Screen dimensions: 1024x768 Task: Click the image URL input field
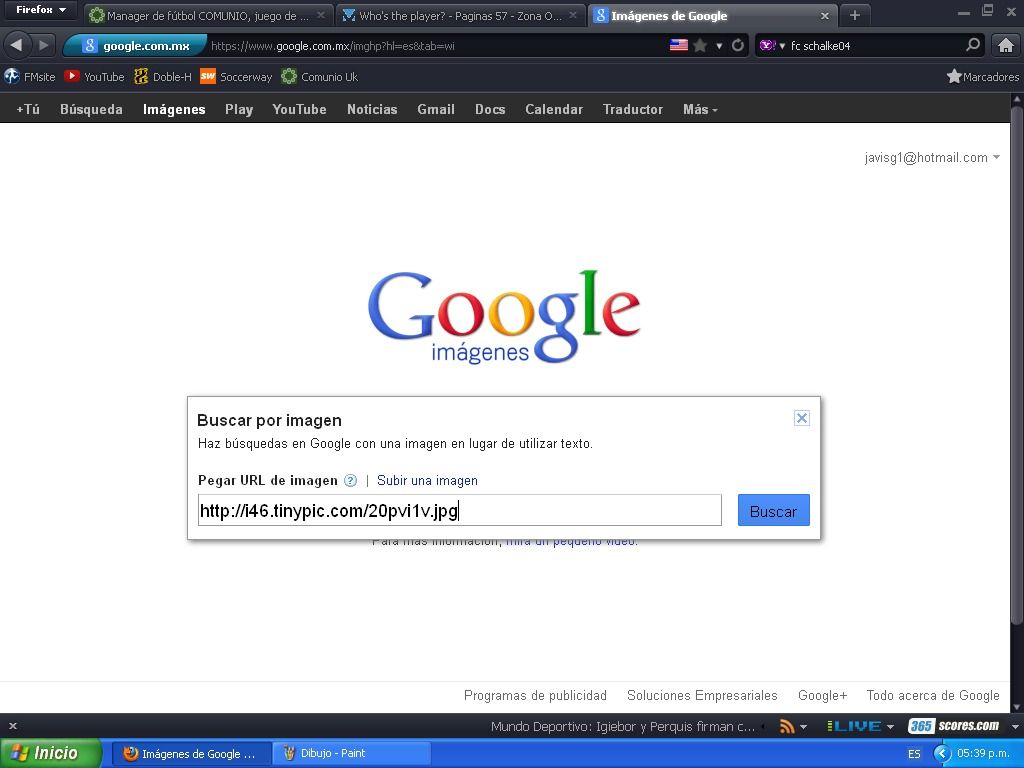pos(460,510)
